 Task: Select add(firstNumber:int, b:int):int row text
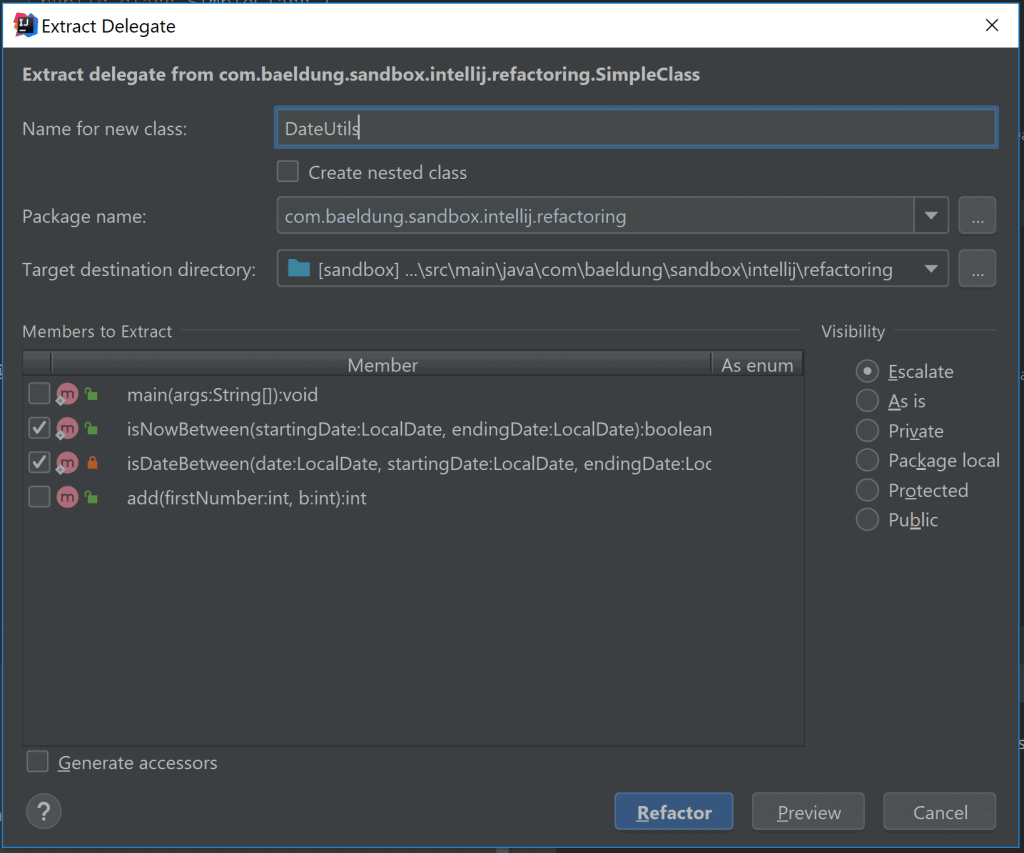click(246, 498)
